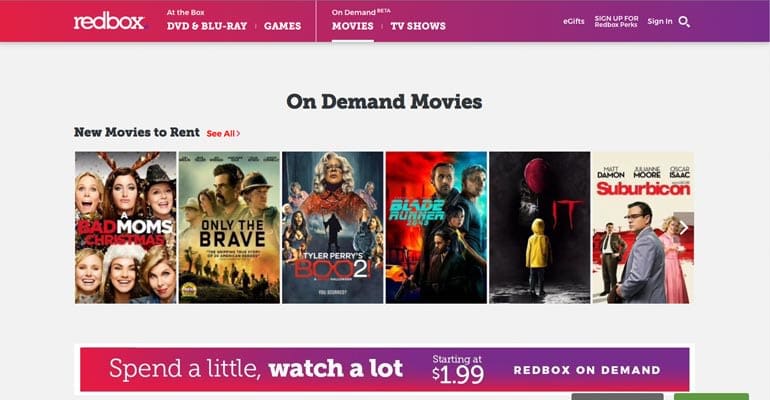This screenshot has height=400, width=770.
Task: Click the green button at bottom right
Action: 711,397
